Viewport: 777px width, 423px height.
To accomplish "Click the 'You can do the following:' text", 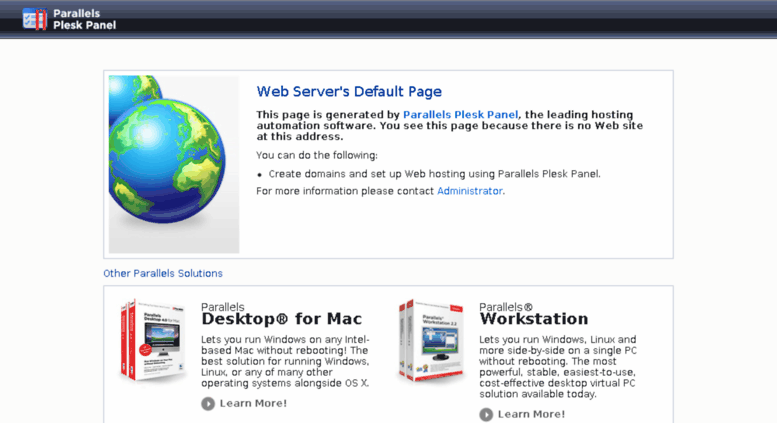I will coord(317,156).
